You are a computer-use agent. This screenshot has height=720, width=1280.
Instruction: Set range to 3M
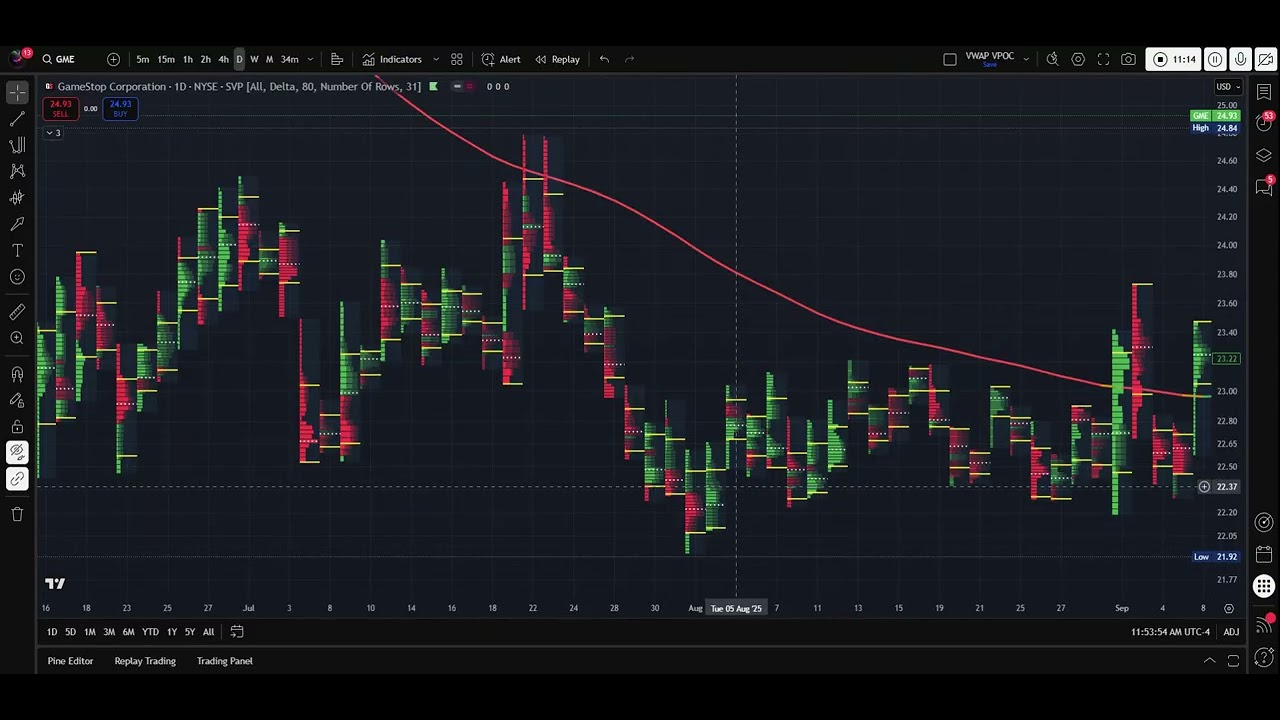point(109,632)
